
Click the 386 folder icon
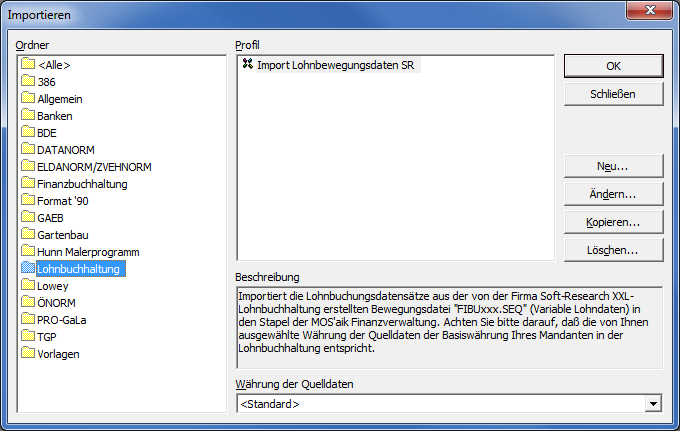[x=28, y=81]
